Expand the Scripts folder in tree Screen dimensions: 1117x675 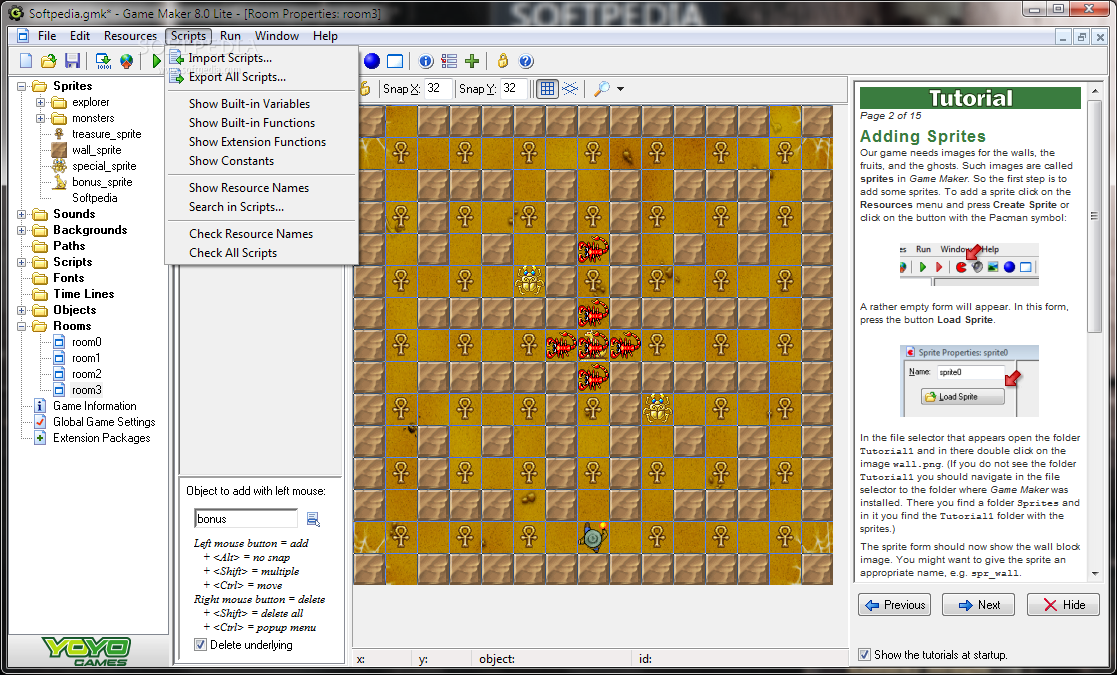tap(21, 262)
